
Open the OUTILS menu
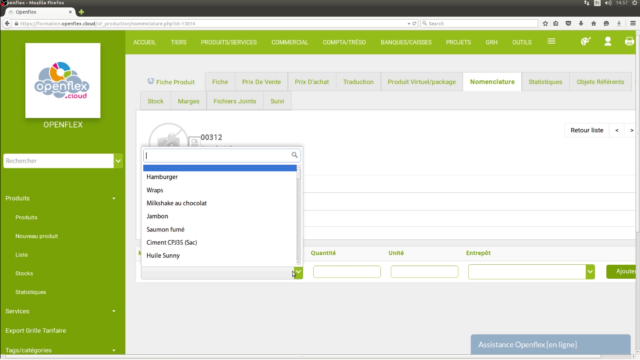point(522,42)
